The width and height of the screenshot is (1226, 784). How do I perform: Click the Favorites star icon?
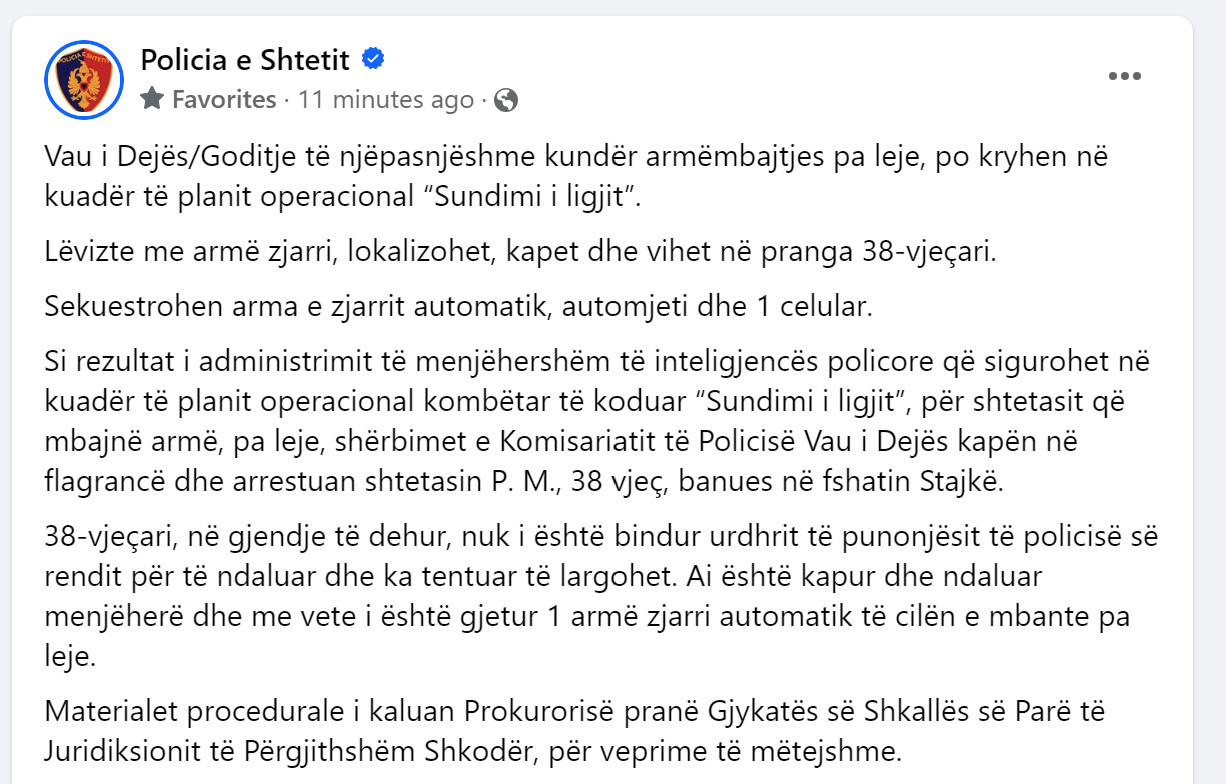click(x=152, y=99)
